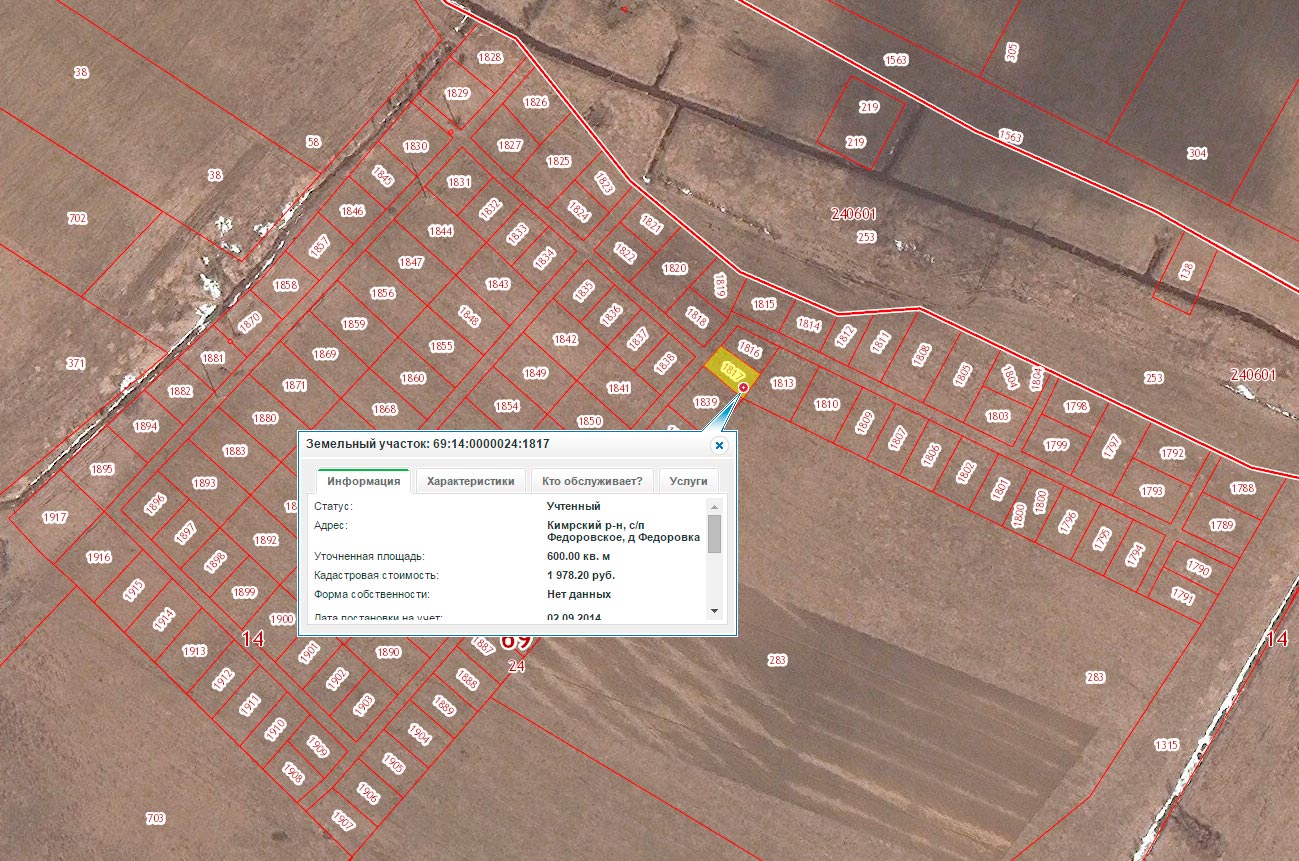This screenshot has height=861, width=1299.
Task: Click parcel label 1799
Action: click(1056, 445)
